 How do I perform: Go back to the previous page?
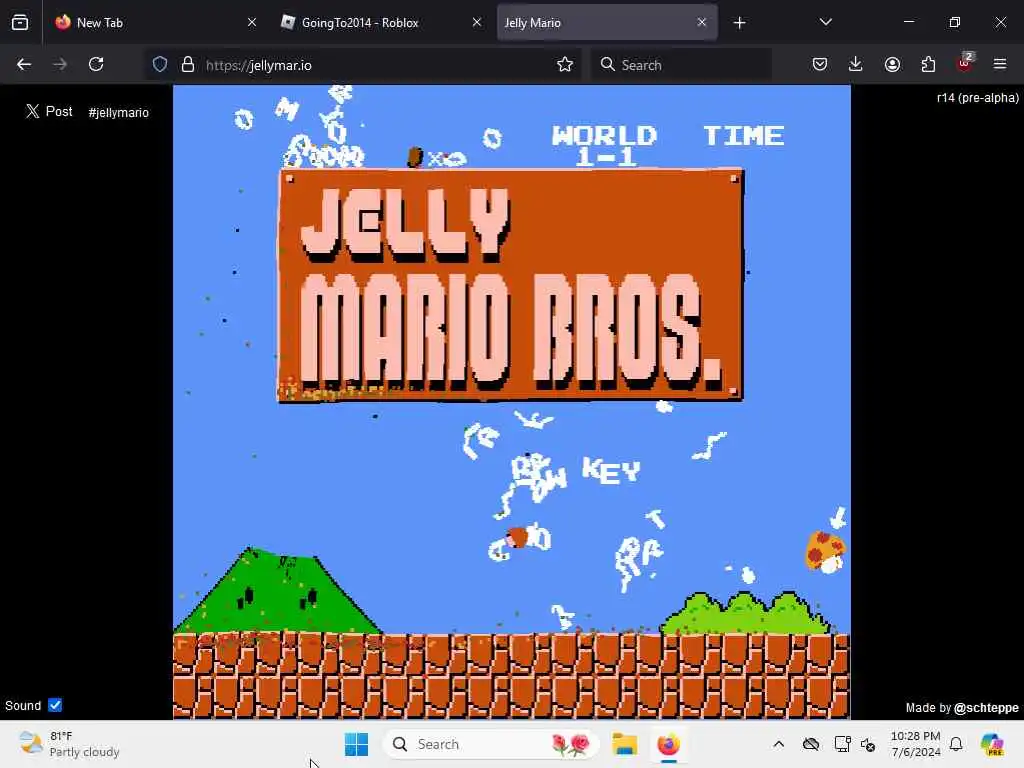click(24, 64)
